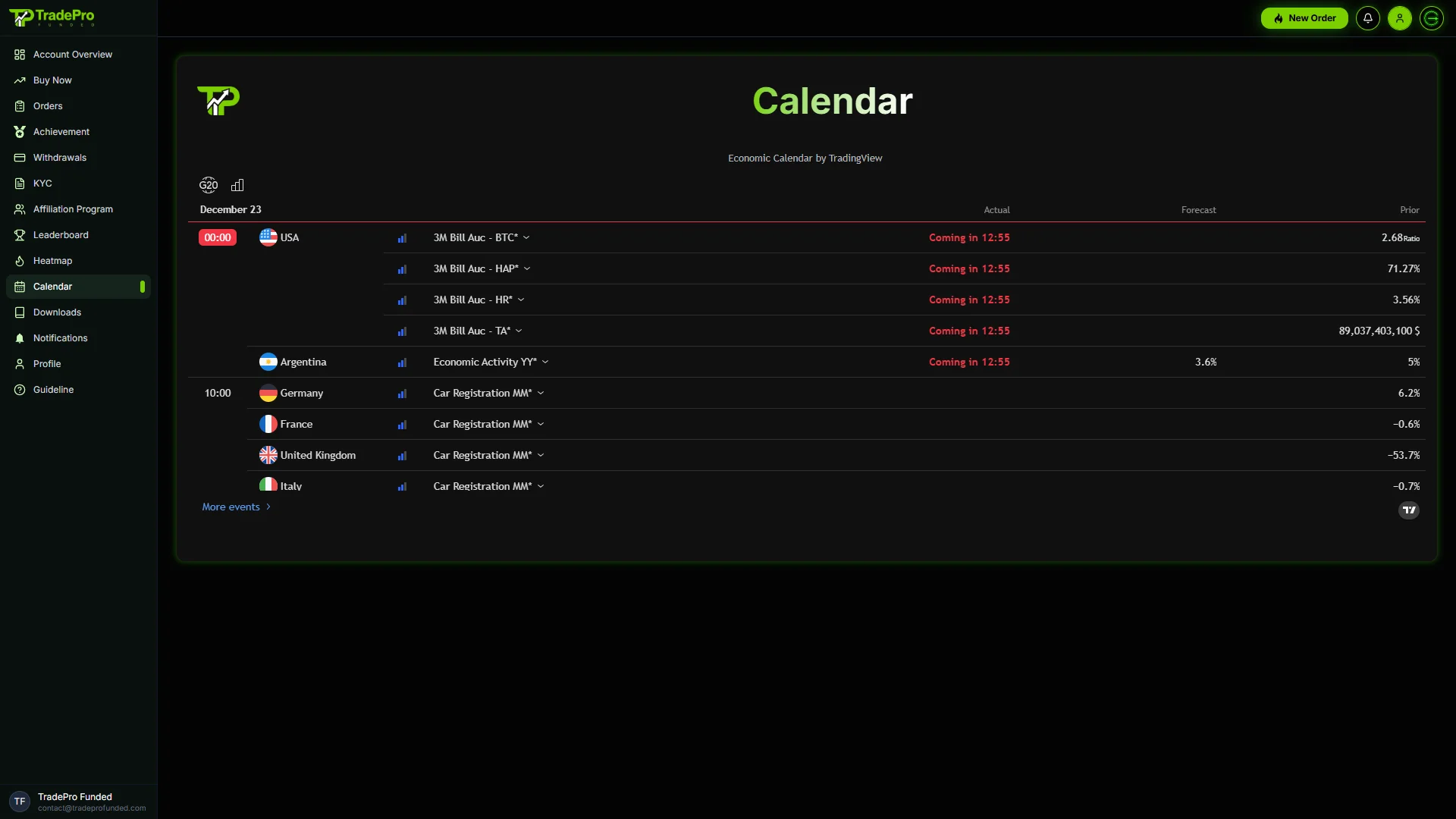The image size is (1456, 819).
Task: Open Economic Calendar by TradingView link
Action: [x=805, y=158]
